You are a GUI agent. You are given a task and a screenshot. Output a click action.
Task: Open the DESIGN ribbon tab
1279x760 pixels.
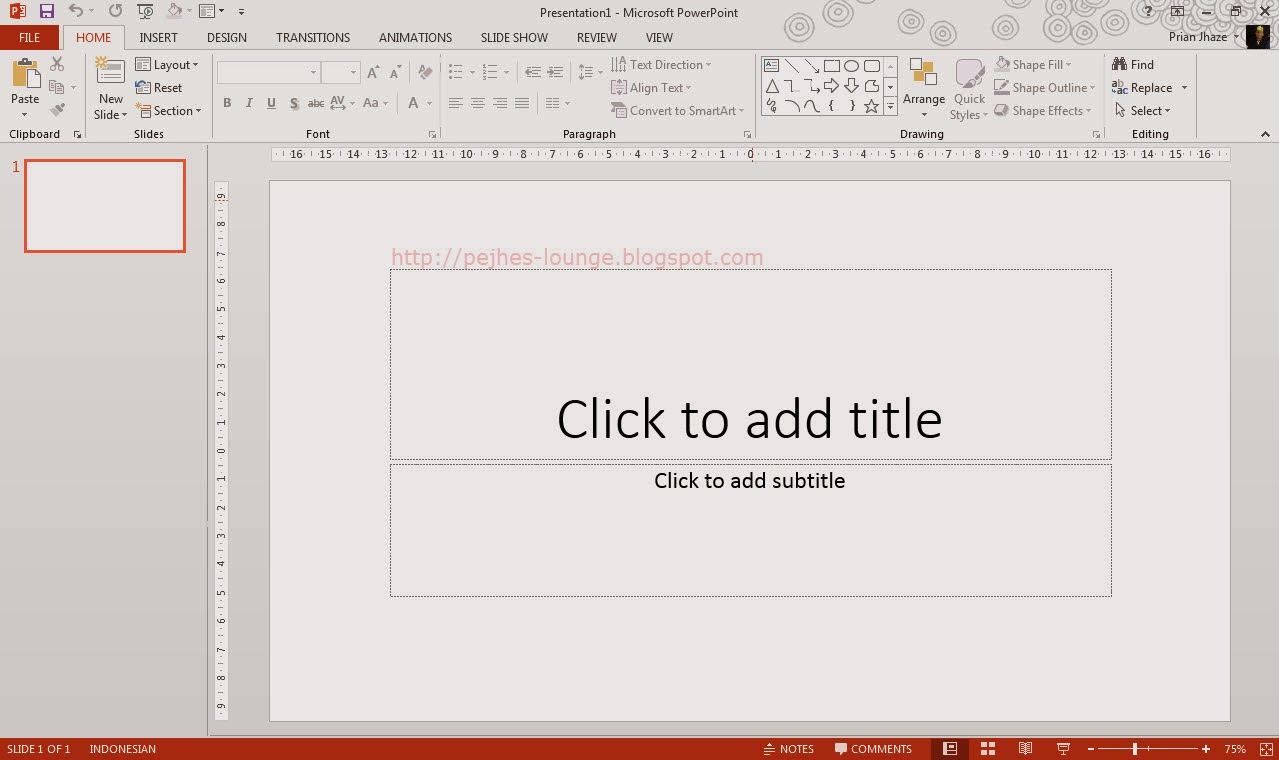(x=226, y=37)
